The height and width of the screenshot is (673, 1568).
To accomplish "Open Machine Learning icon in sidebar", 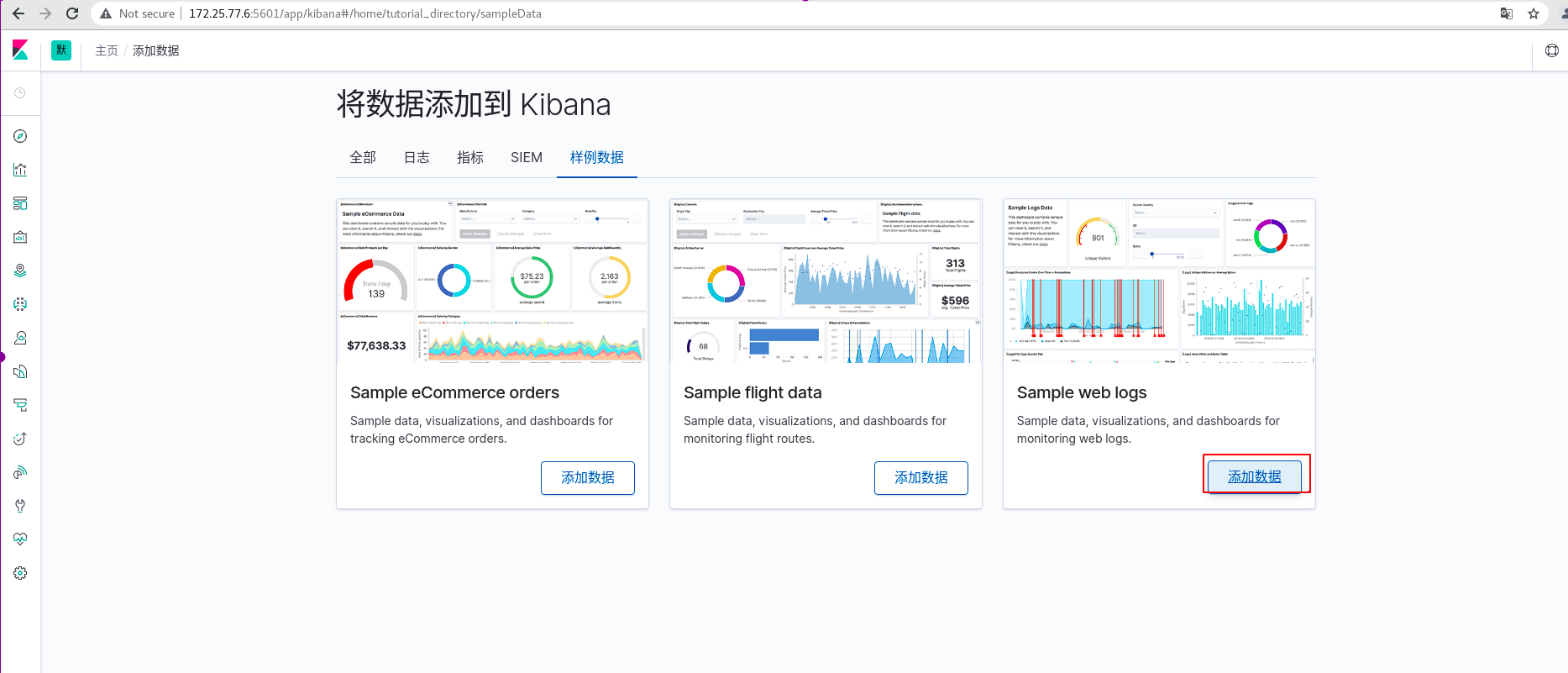I will click(x=20, y=304).
